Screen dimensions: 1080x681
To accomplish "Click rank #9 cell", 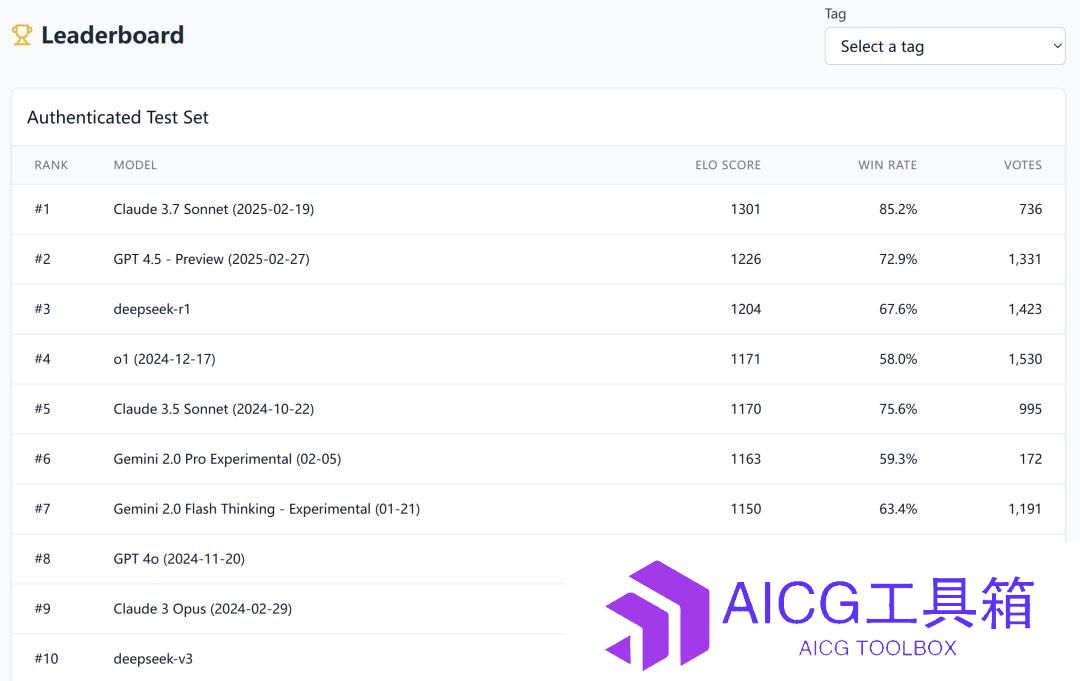I will pyautogui.click(x=43, y=609).
